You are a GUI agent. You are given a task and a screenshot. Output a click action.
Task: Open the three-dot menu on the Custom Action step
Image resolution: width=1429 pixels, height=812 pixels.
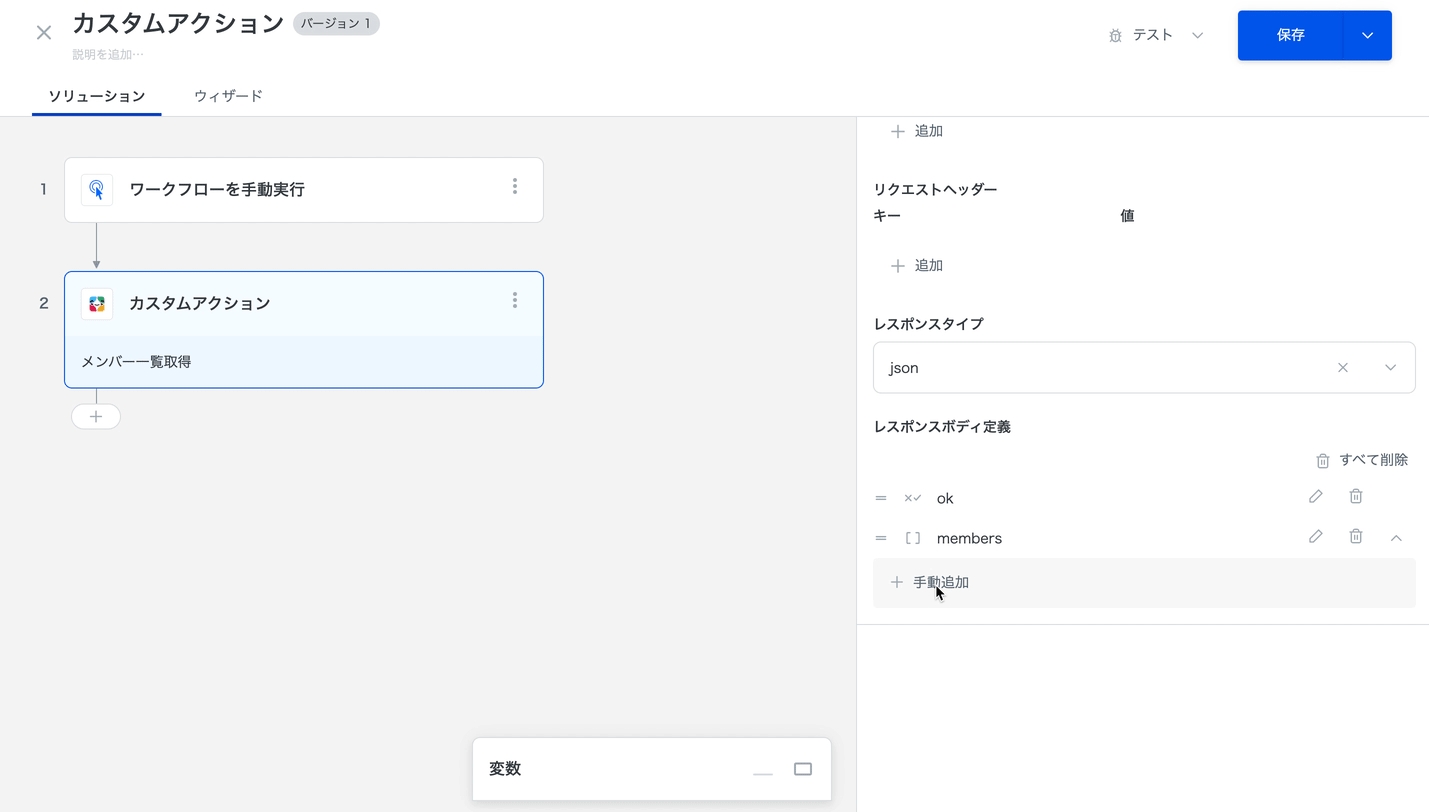(x=515, y=301)
